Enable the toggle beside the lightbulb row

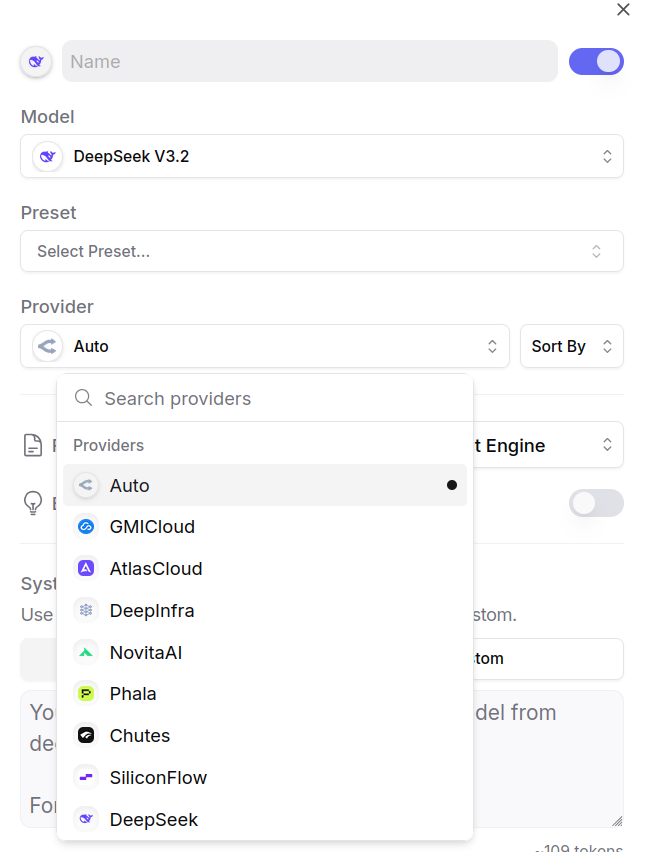click(x=596, y=503)
